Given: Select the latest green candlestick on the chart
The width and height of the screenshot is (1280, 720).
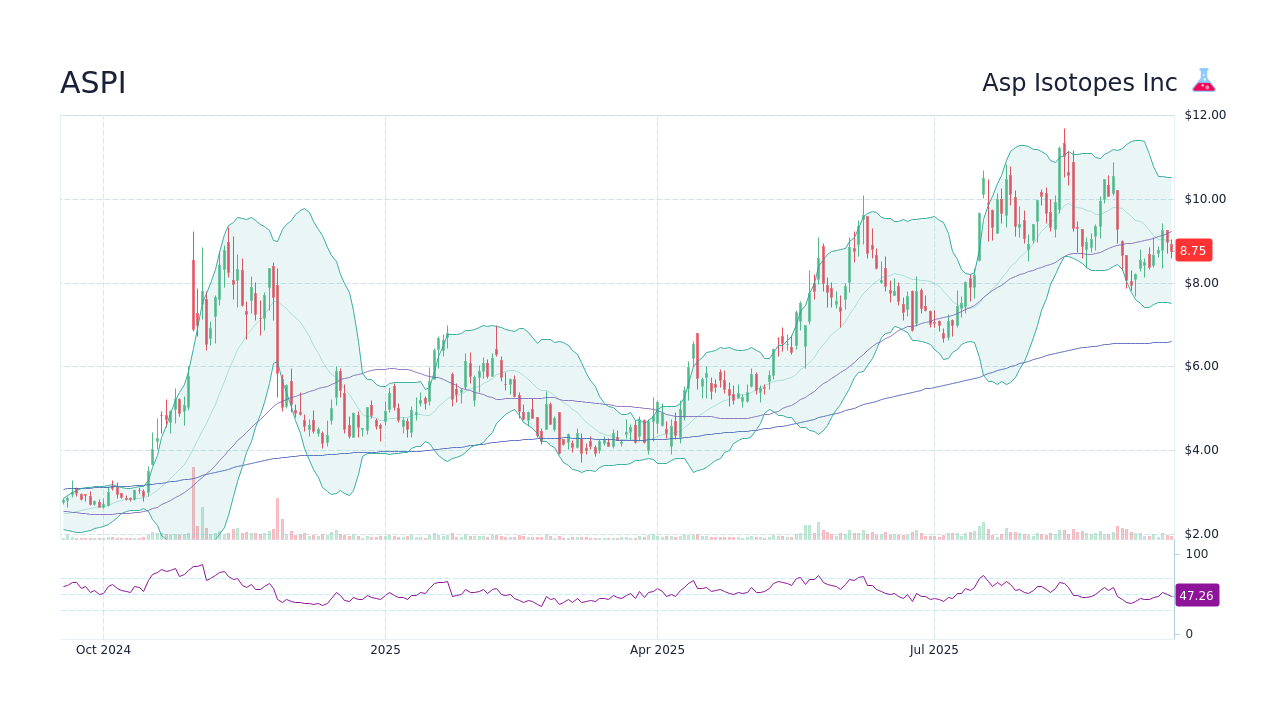Looking at the screenshot, I should pos(1162,240).
